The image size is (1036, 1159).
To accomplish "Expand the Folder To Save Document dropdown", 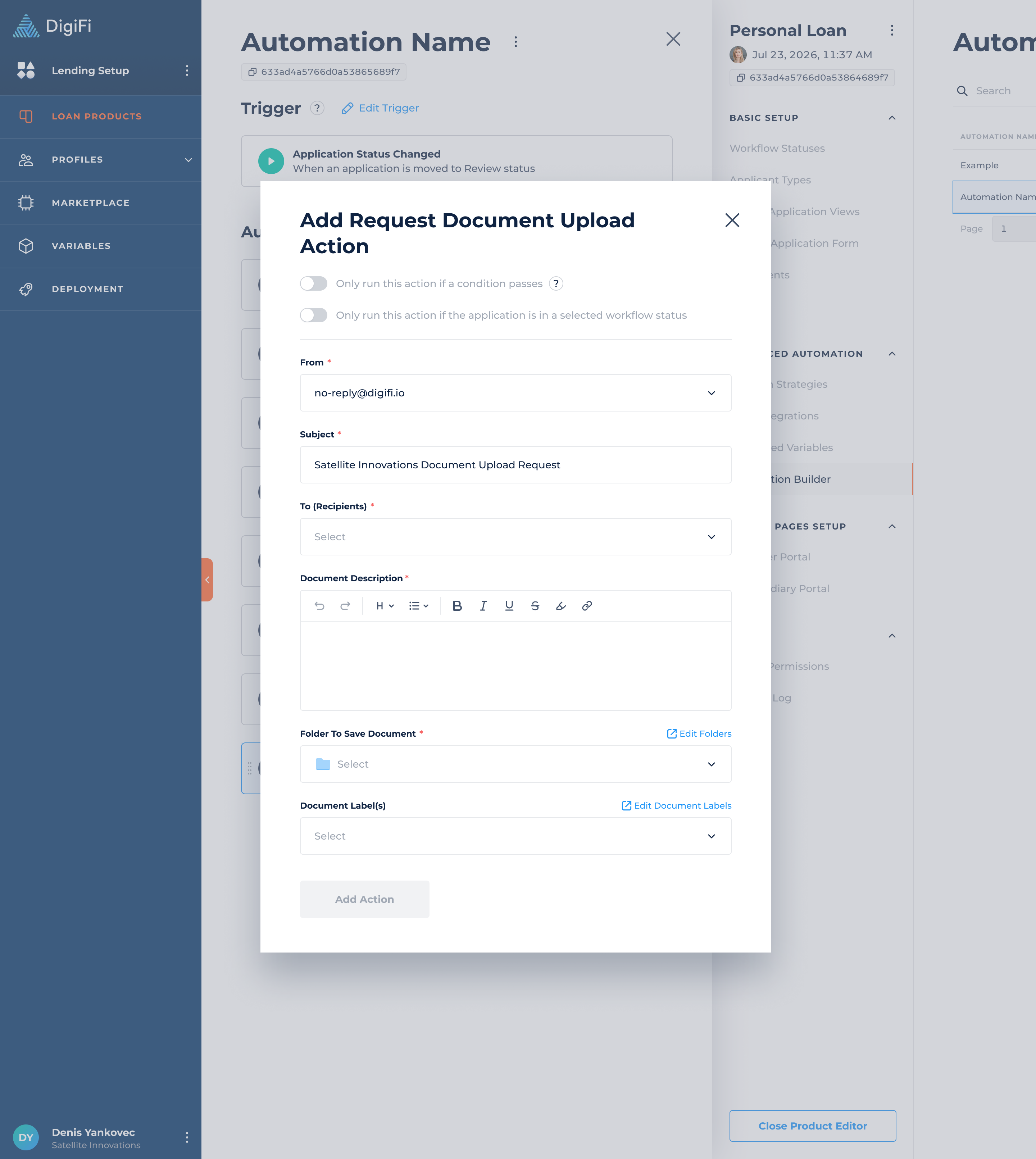I will click(x=515, y=764).
